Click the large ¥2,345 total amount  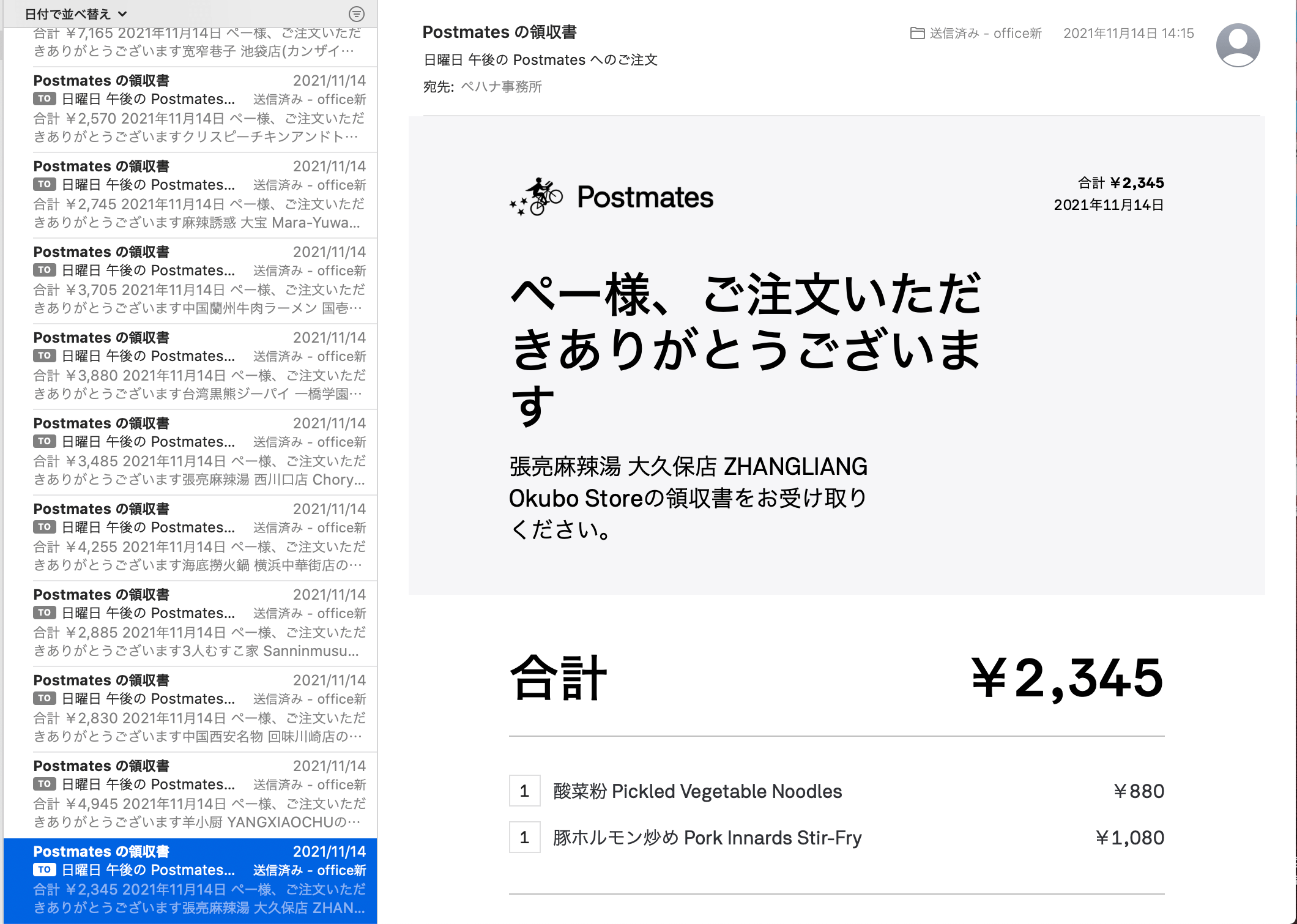1068,679
